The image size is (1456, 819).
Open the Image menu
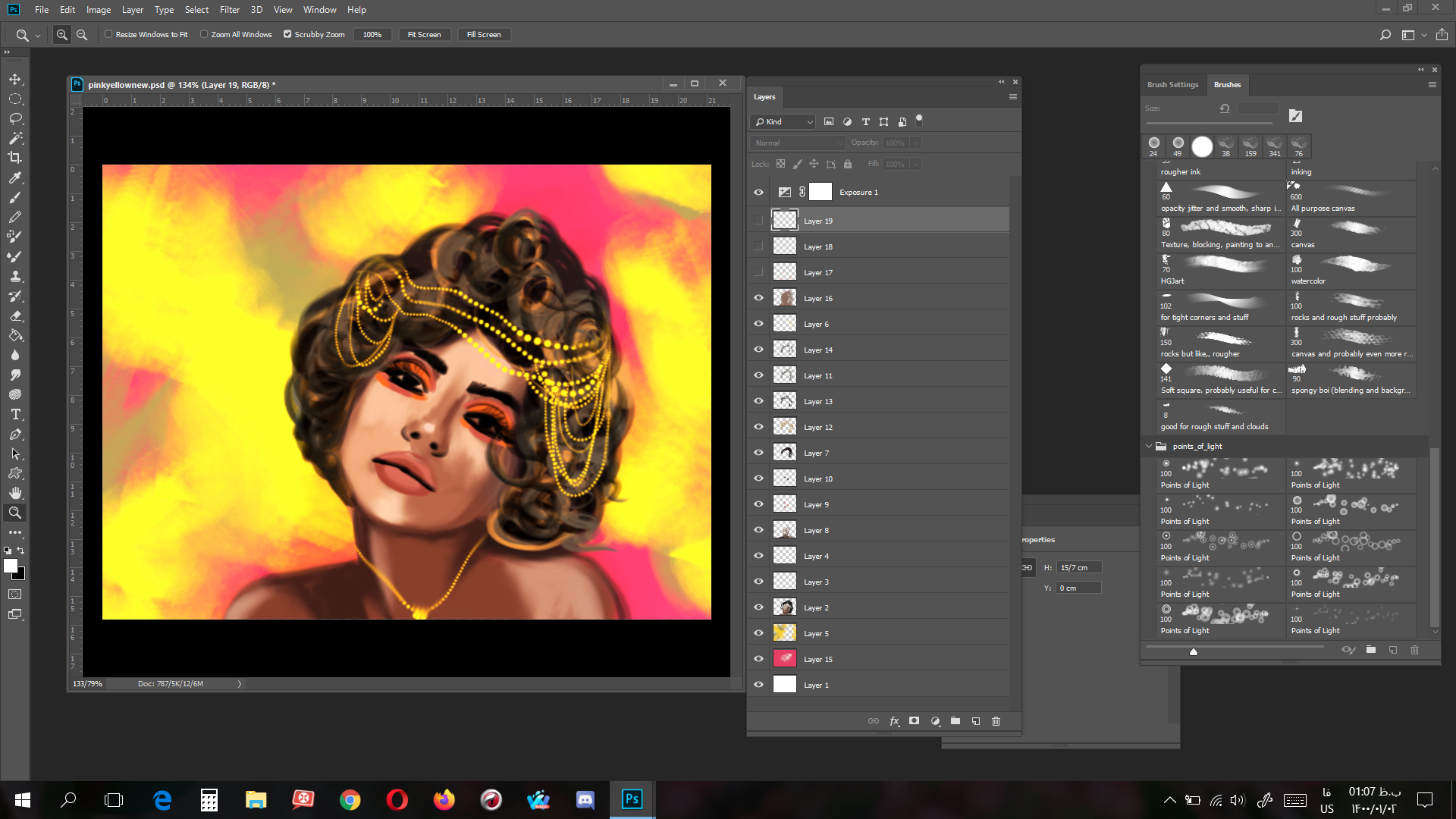pyautogui.click(x=99, y=10)
